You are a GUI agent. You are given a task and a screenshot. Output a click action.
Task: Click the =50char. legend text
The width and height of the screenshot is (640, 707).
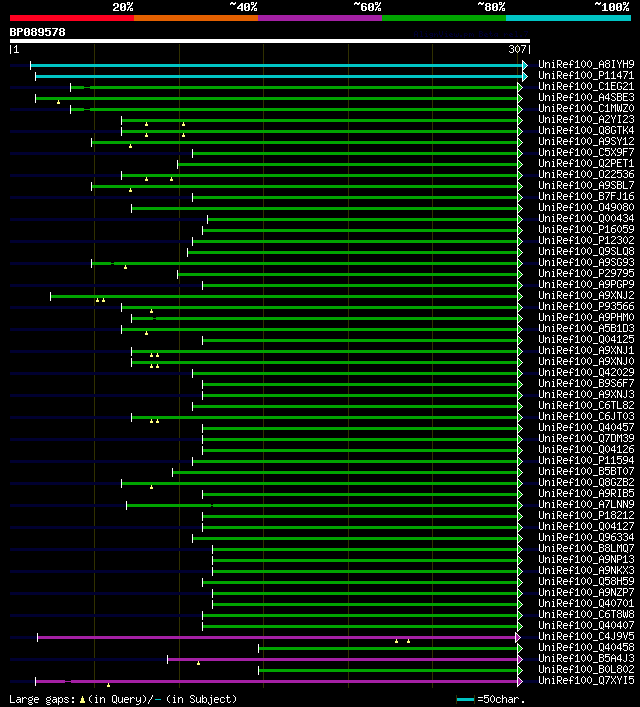point(501,699)
